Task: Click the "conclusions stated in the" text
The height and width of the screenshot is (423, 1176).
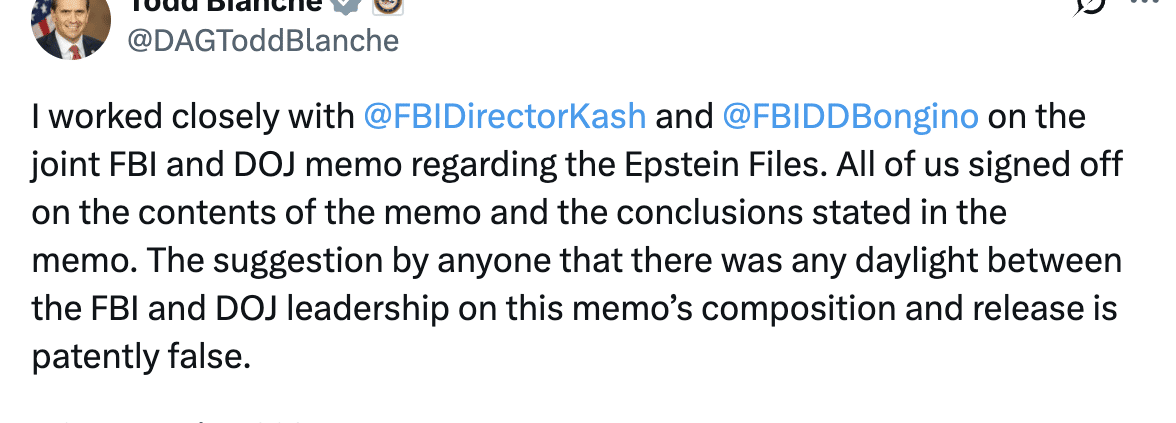Action: click(812, 213)
